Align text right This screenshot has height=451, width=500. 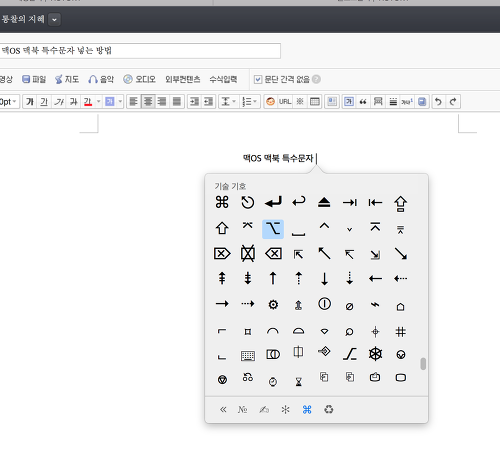click(x=162, y=101)
